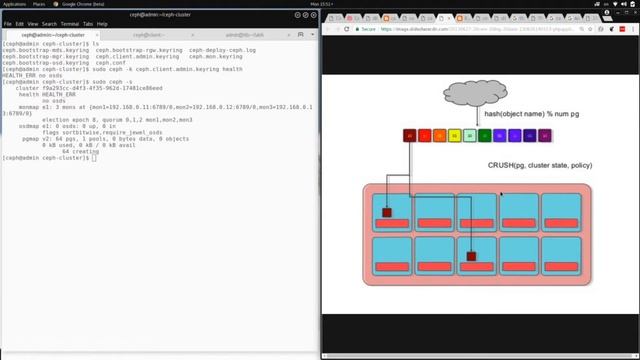Click the Chrome reload button
Image resolution: width=640 pixels, height=360 pixels.
point(347,29)
